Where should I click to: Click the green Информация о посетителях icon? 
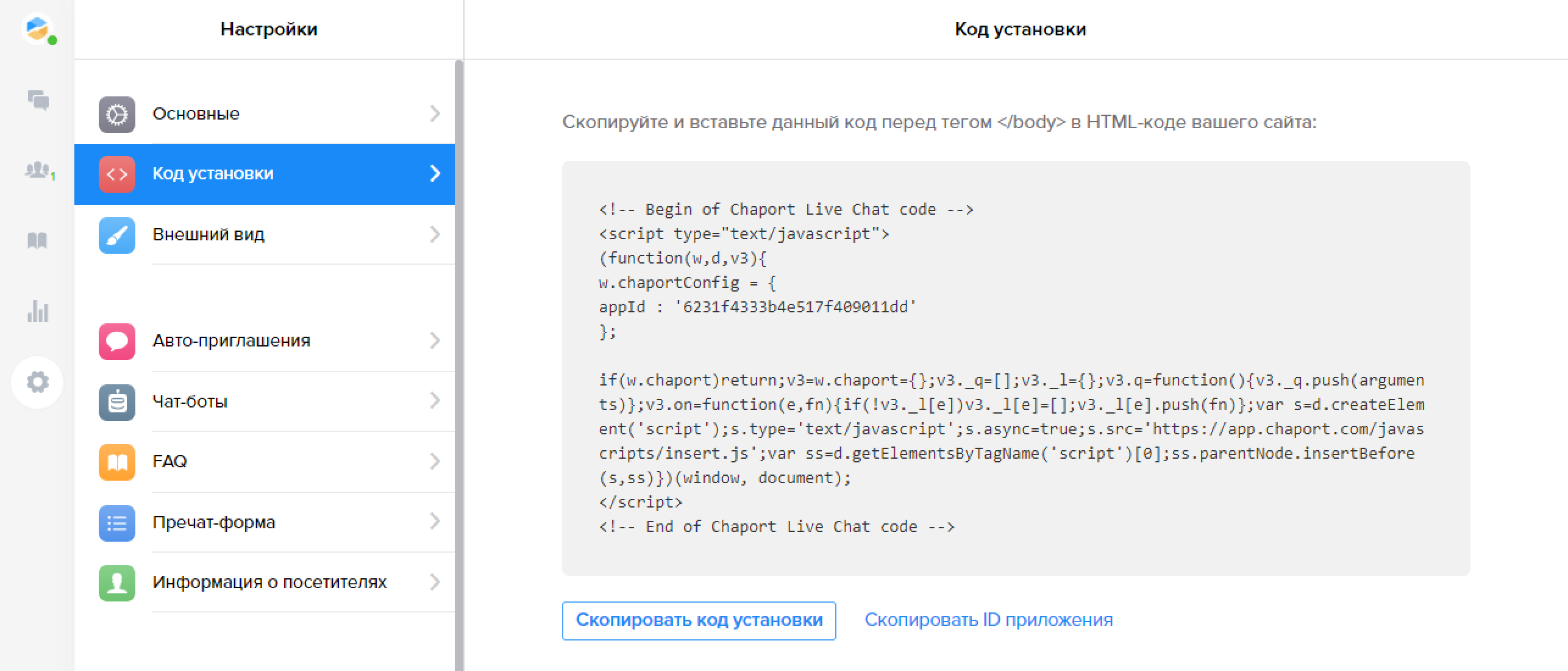click(116, 583)
